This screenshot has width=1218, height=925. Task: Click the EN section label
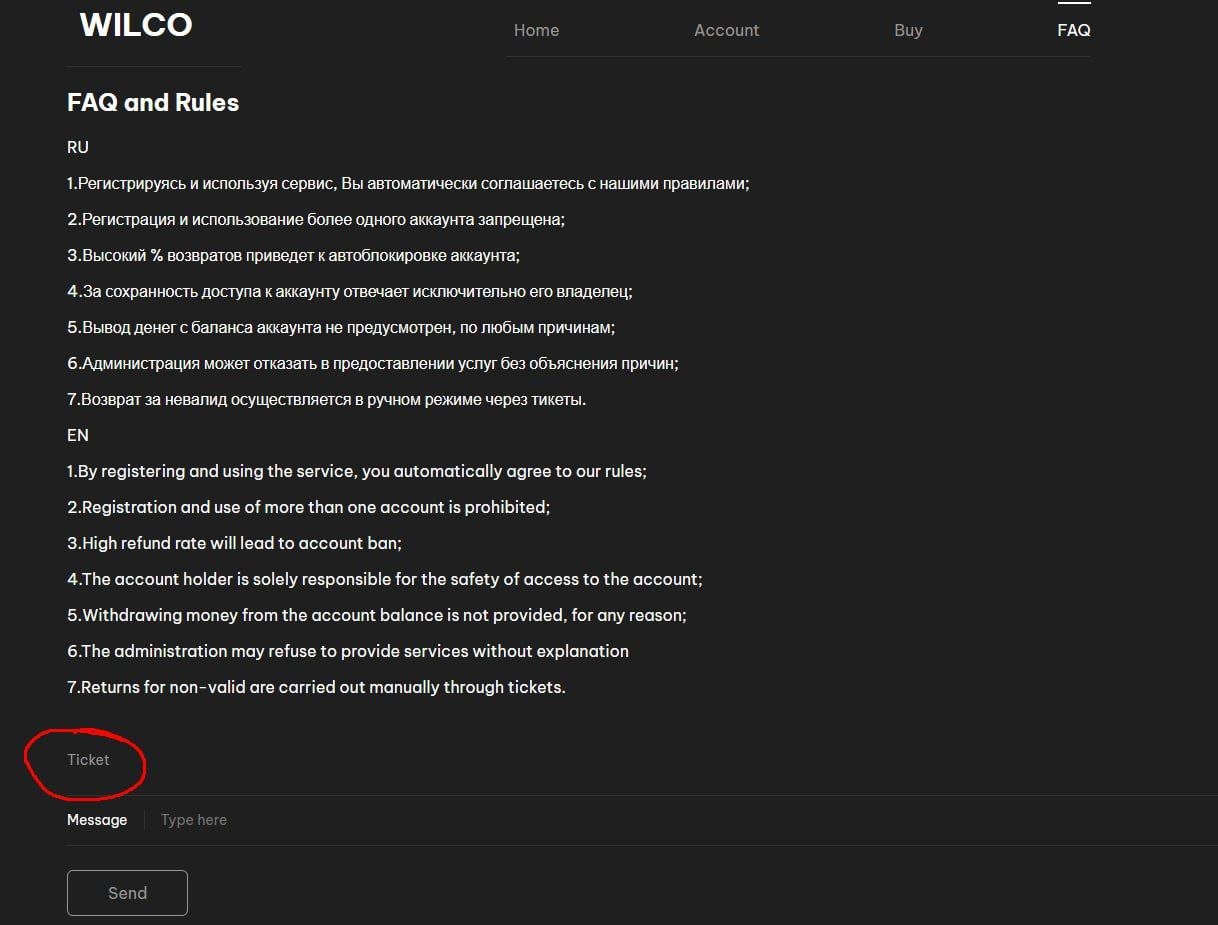pos(78,435)
